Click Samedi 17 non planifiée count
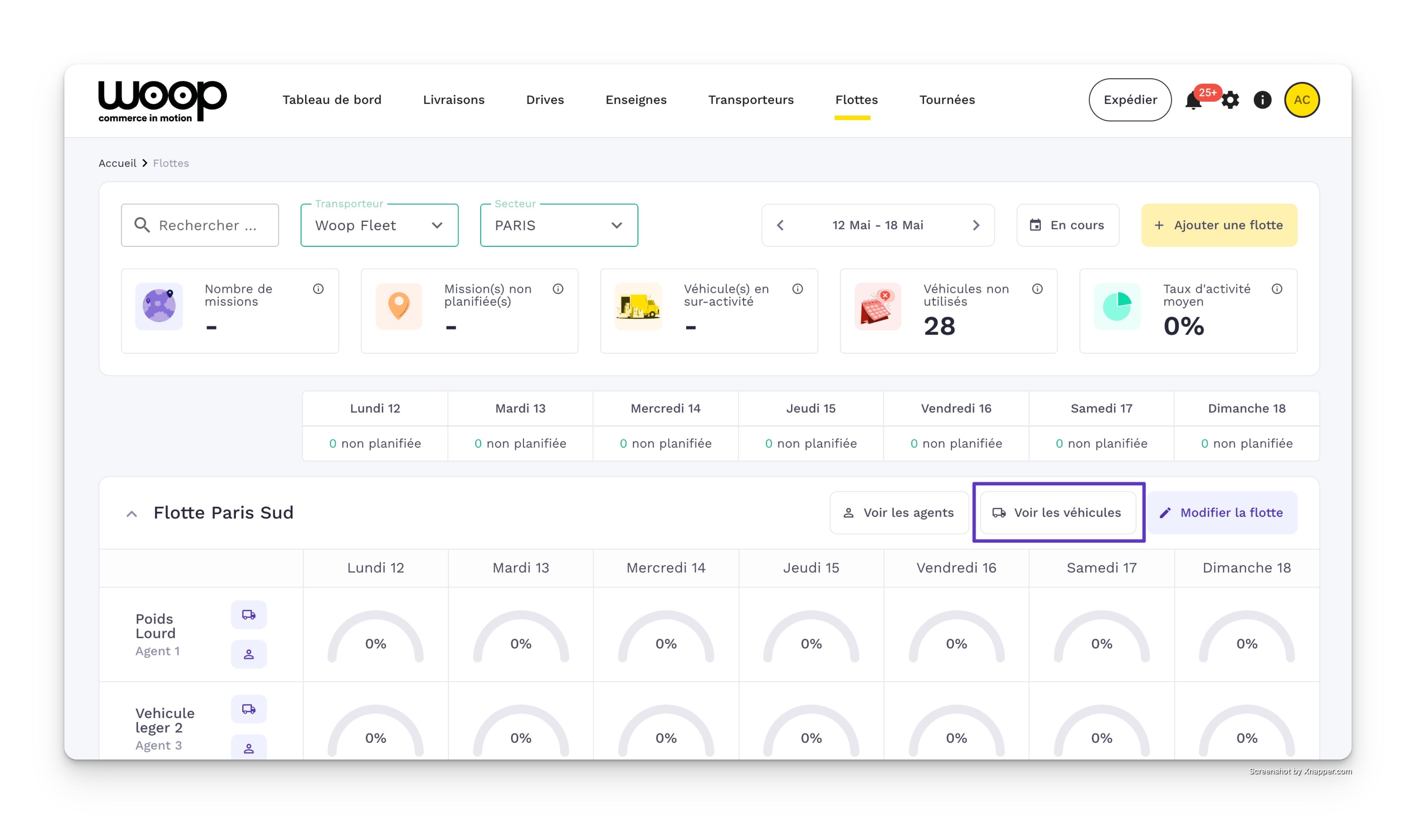Image resolution: width=1416 pixels, height=840 pixels. click(x=1101, y=444)
